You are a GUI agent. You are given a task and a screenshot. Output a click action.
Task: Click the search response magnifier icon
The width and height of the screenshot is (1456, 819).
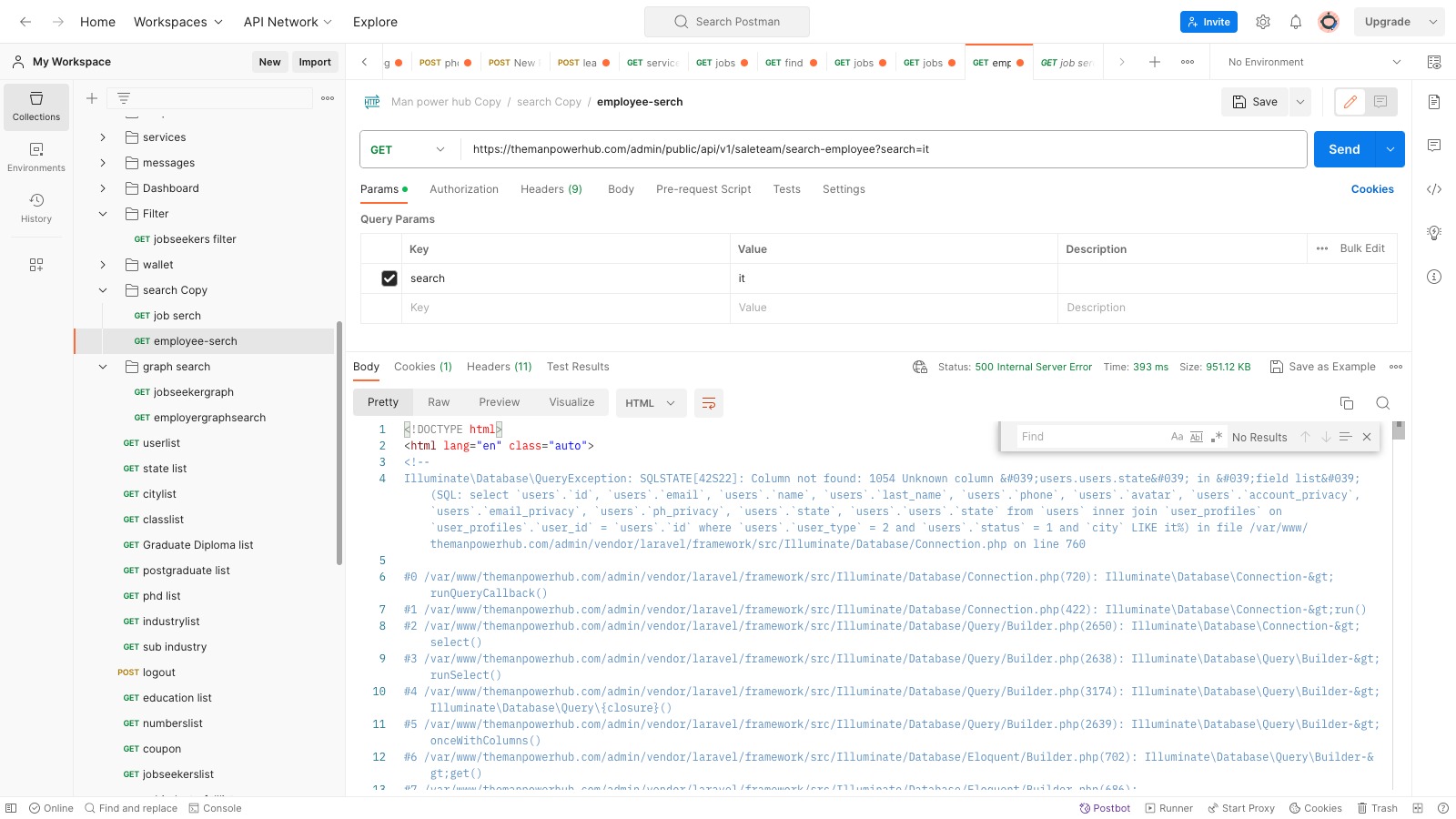(1383, 403)
